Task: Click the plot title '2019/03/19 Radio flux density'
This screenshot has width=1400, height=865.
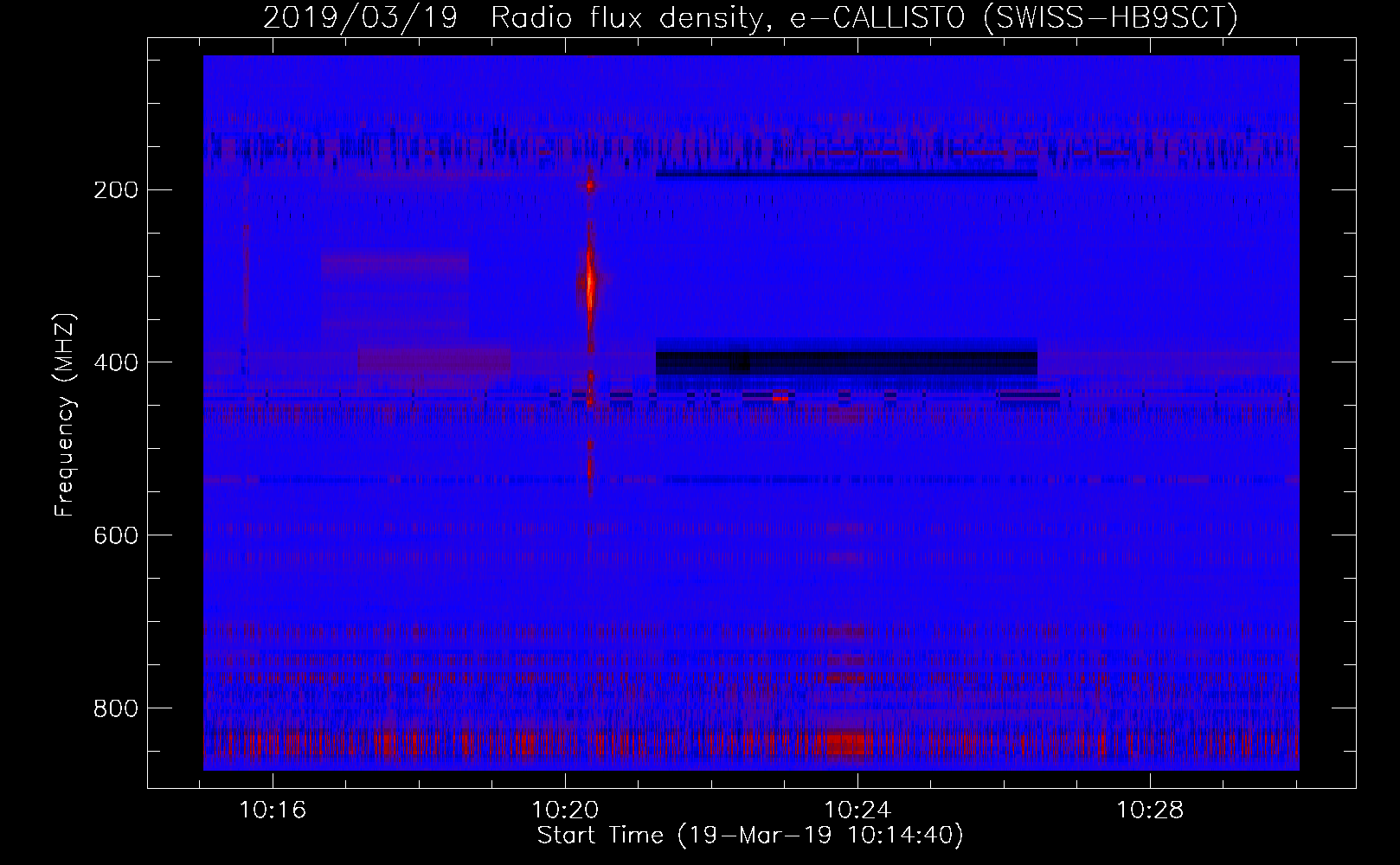Action: pyautogui.click(x=750, y=17)
